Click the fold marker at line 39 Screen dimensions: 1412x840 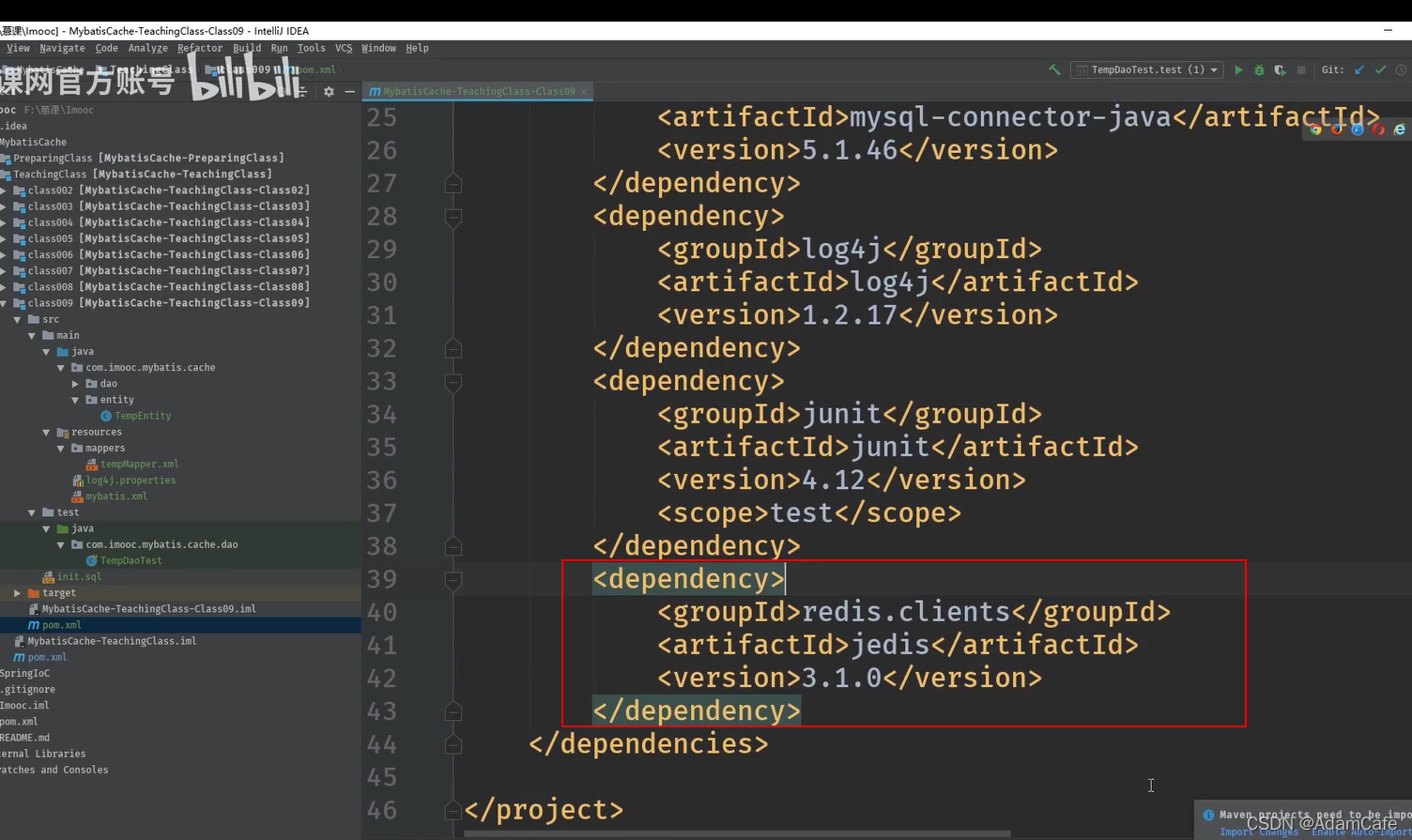click(x=453, y=580)
